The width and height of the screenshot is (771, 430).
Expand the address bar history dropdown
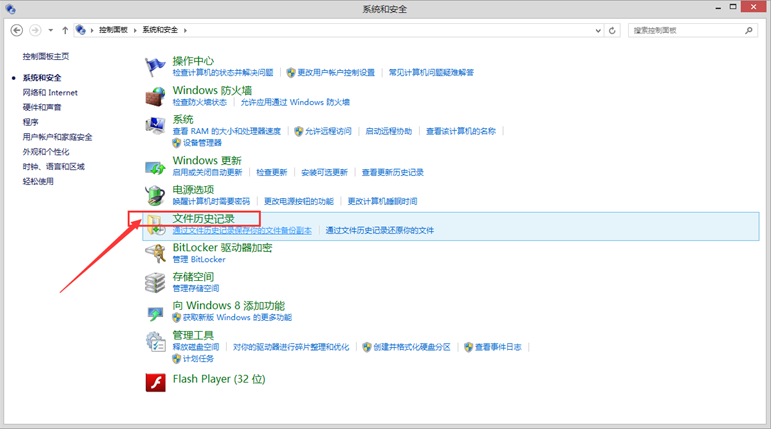598,30
